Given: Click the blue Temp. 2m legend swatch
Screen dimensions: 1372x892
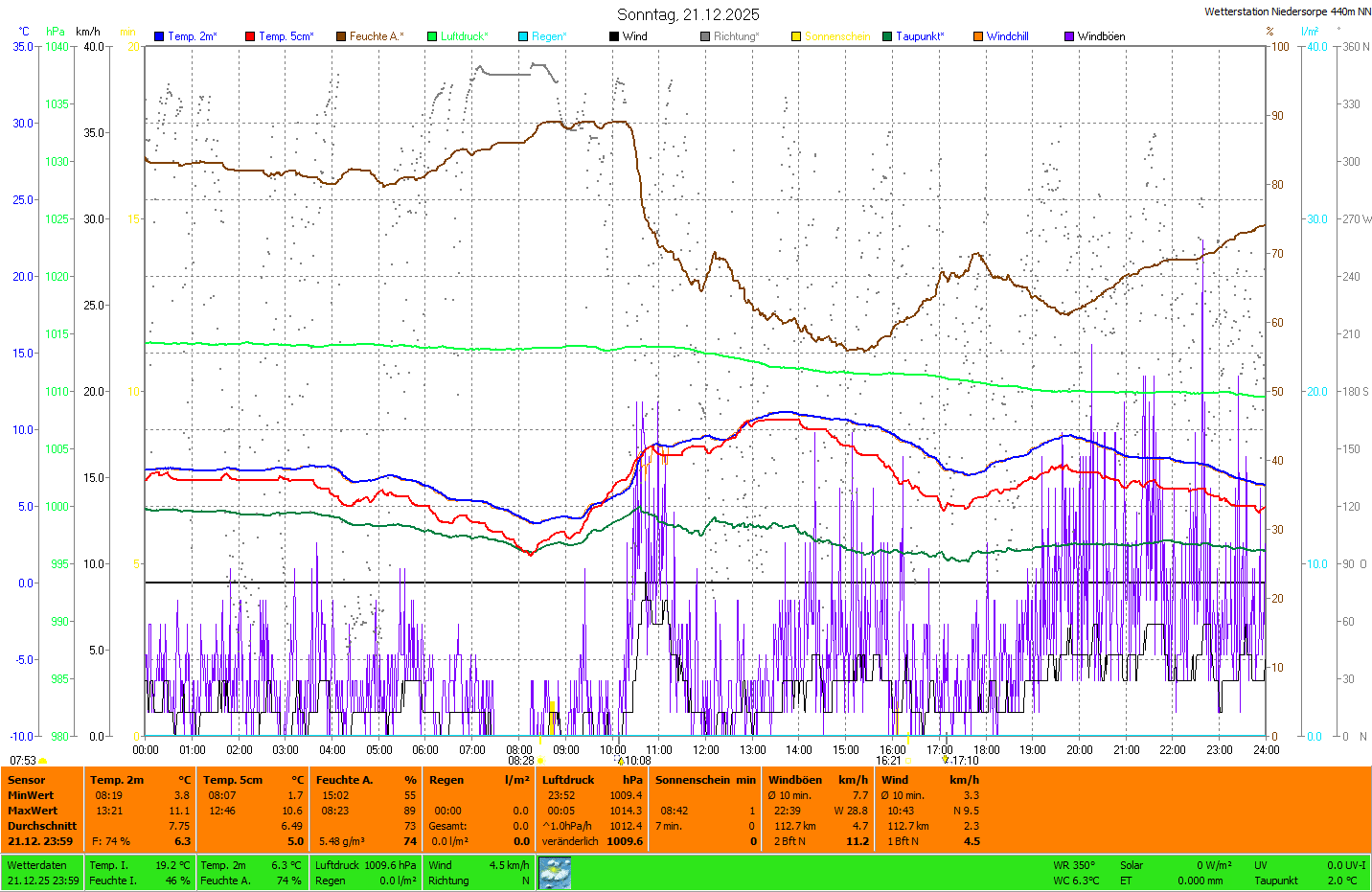Looking at the screenshot, I should click(x=159, y=36).
